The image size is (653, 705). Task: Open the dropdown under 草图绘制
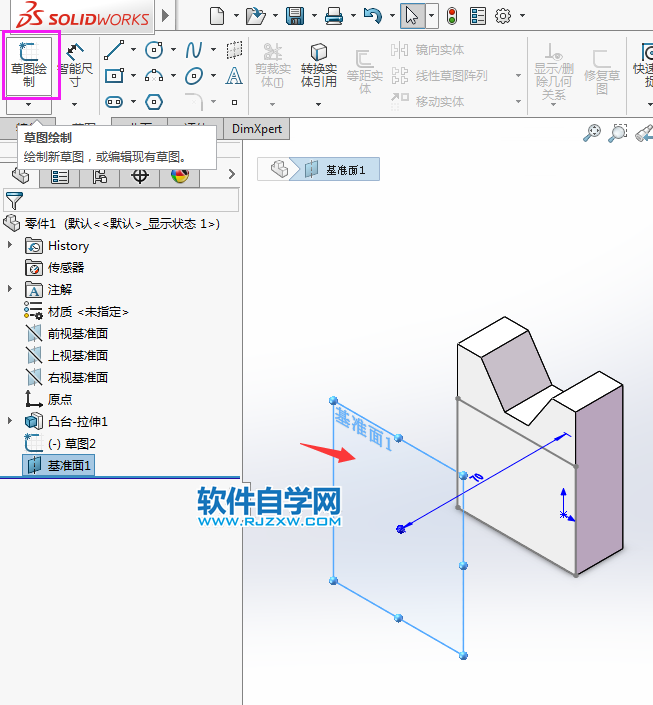pos(29,105)
